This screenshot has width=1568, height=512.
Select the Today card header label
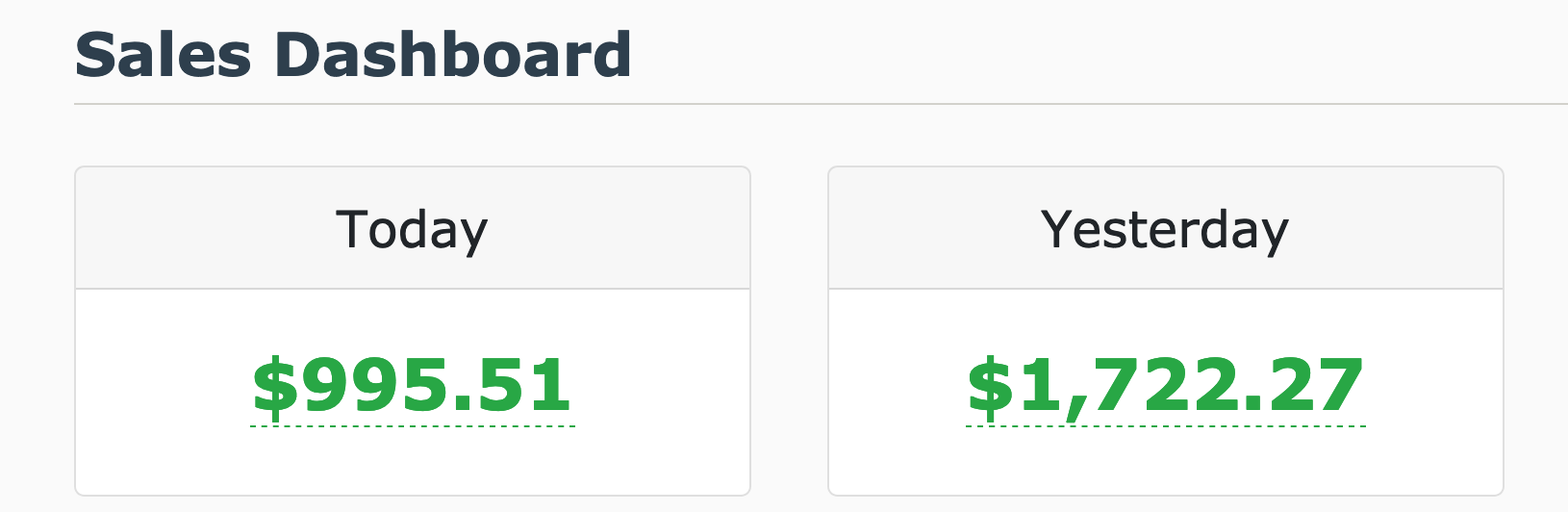[412, 230]
